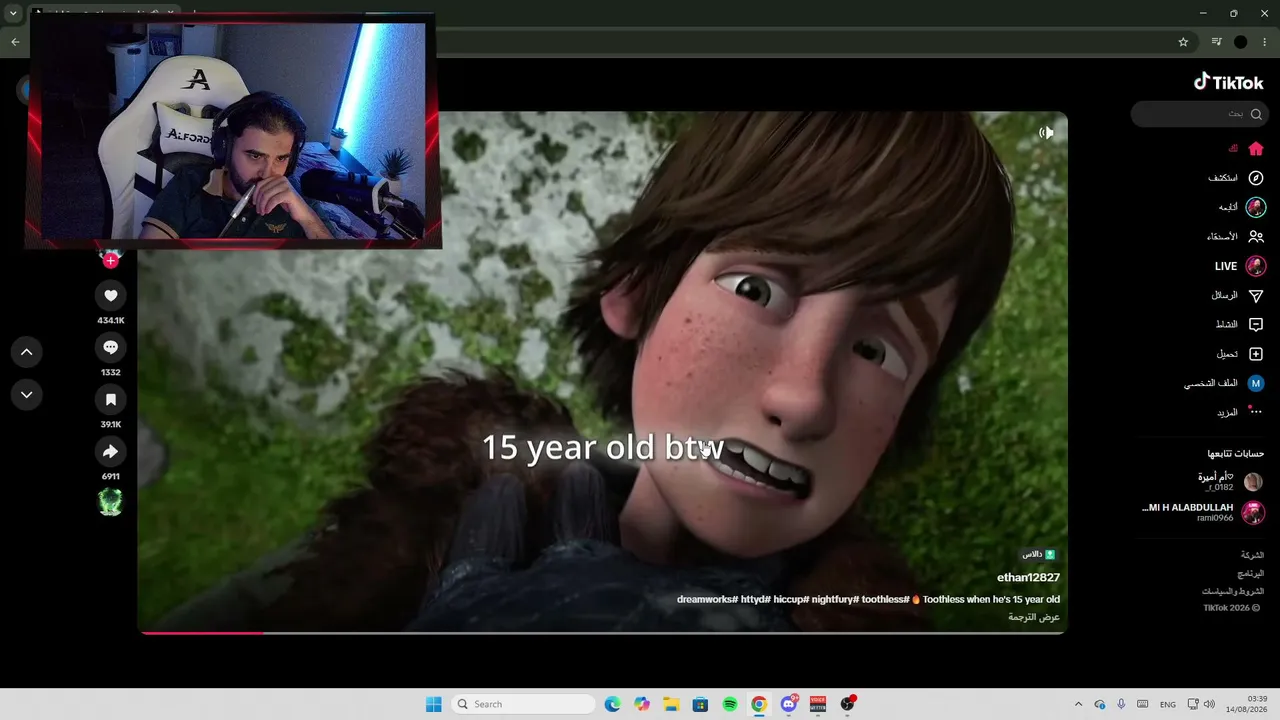Viewport: 1280px width, 720px height.
Task: Seek along the video progress bar
Action: click(603, 632)
